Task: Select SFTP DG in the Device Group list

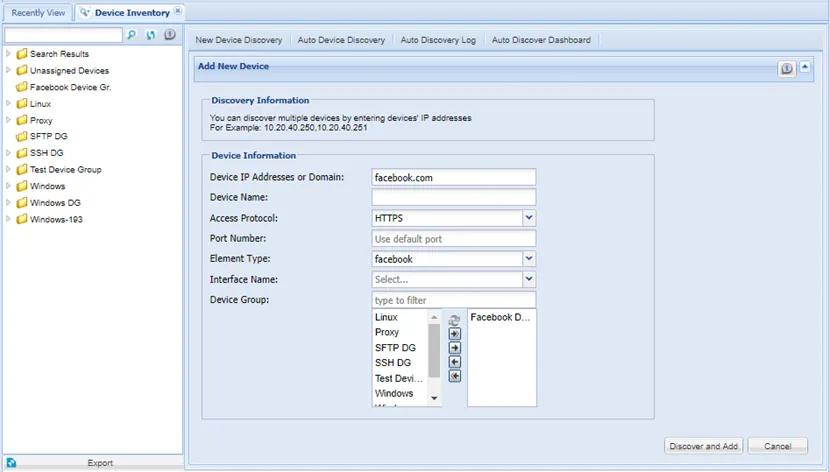Action: coord(395,348)
